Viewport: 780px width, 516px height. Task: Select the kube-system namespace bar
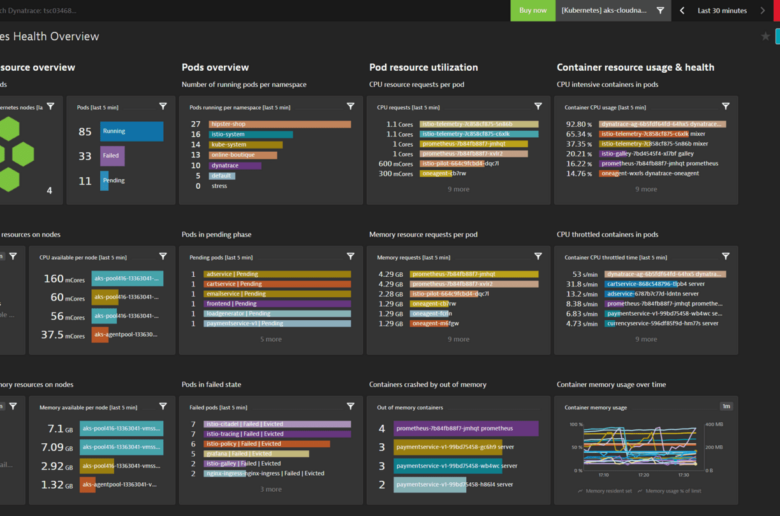[x=246, y=145]
